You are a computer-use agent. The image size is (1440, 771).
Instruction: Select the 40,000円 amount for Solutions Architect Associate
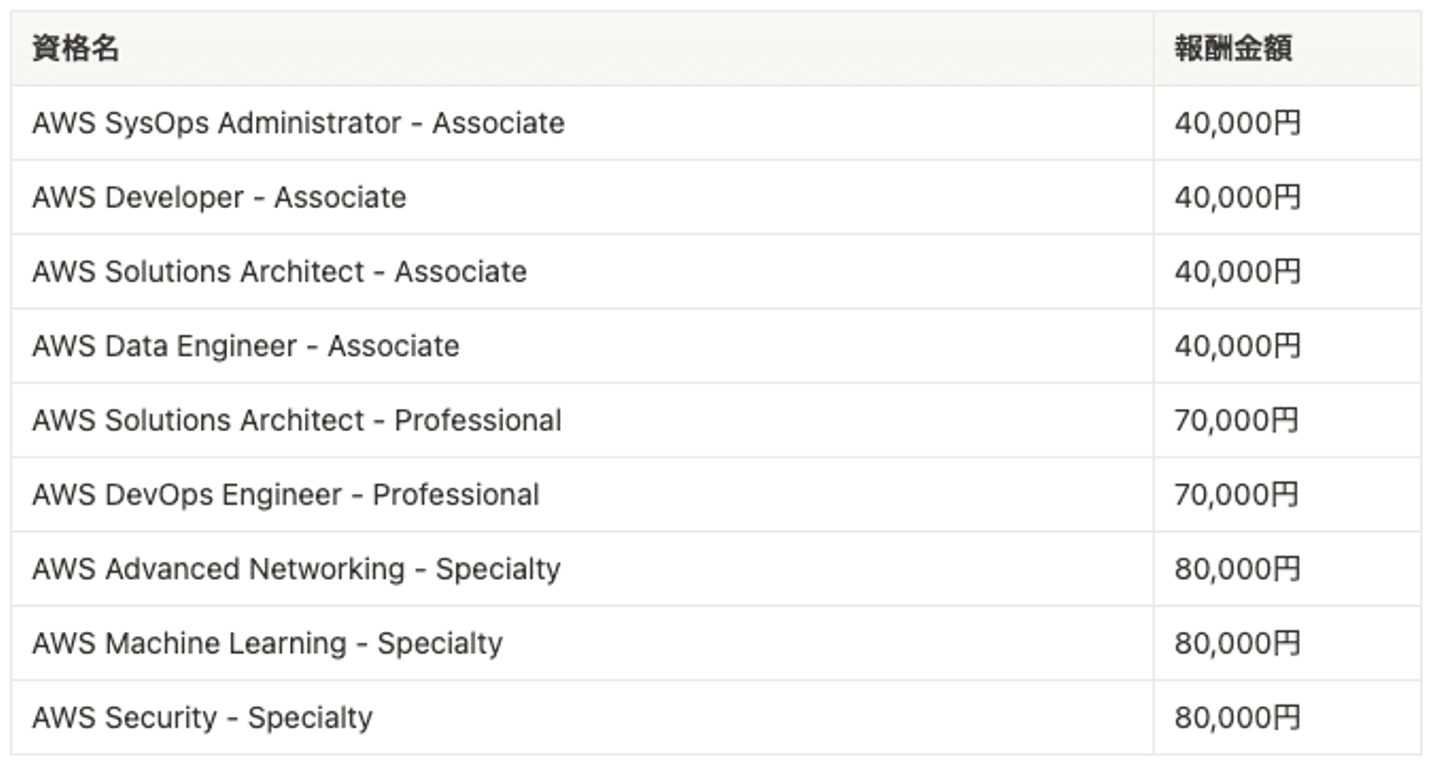1238,271
